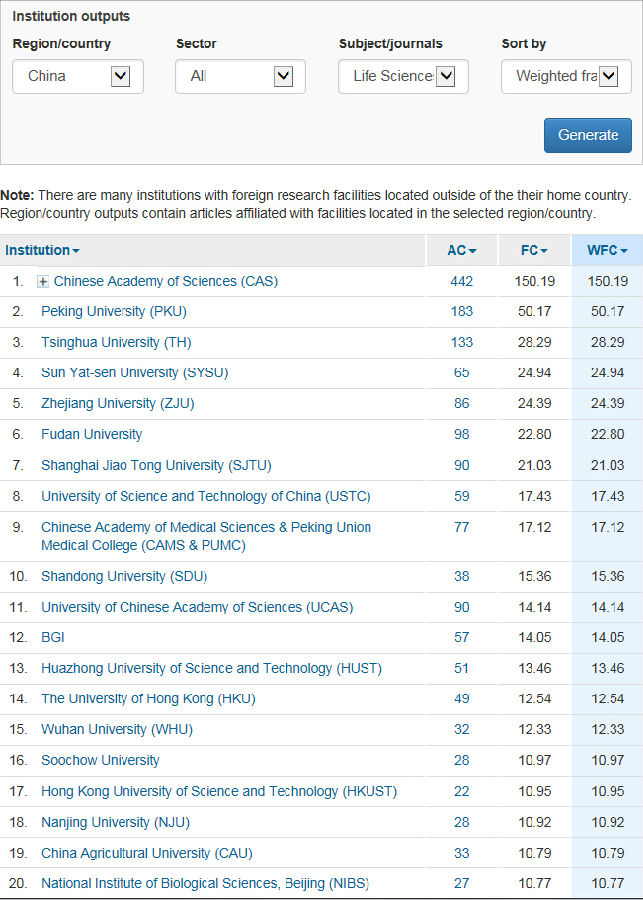Screen dimensions: 643x900
Task: Sort table by FC column header
Action: [x=534, y=250]
